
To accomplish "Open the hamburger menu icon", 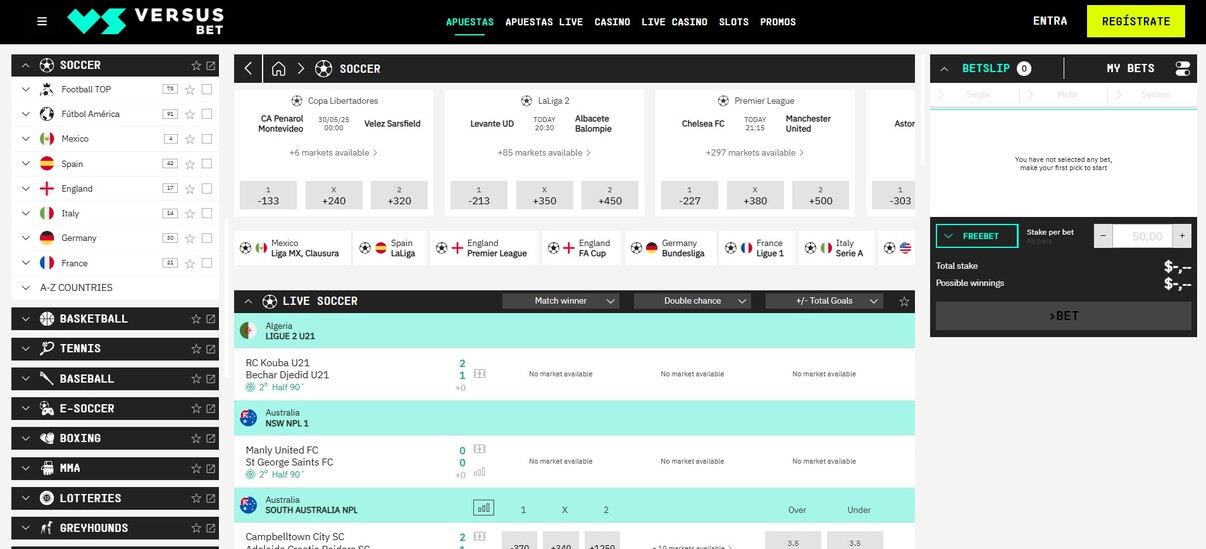I will pos(41,21).
